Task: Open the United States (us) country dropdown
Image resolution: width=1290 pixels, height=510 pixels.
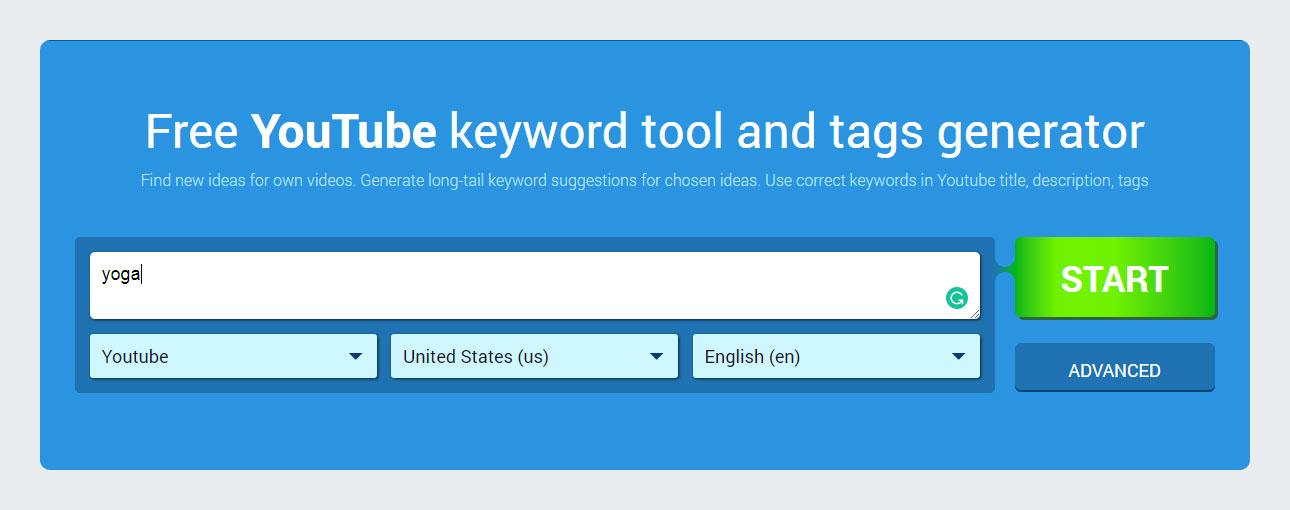Action: 534,357
